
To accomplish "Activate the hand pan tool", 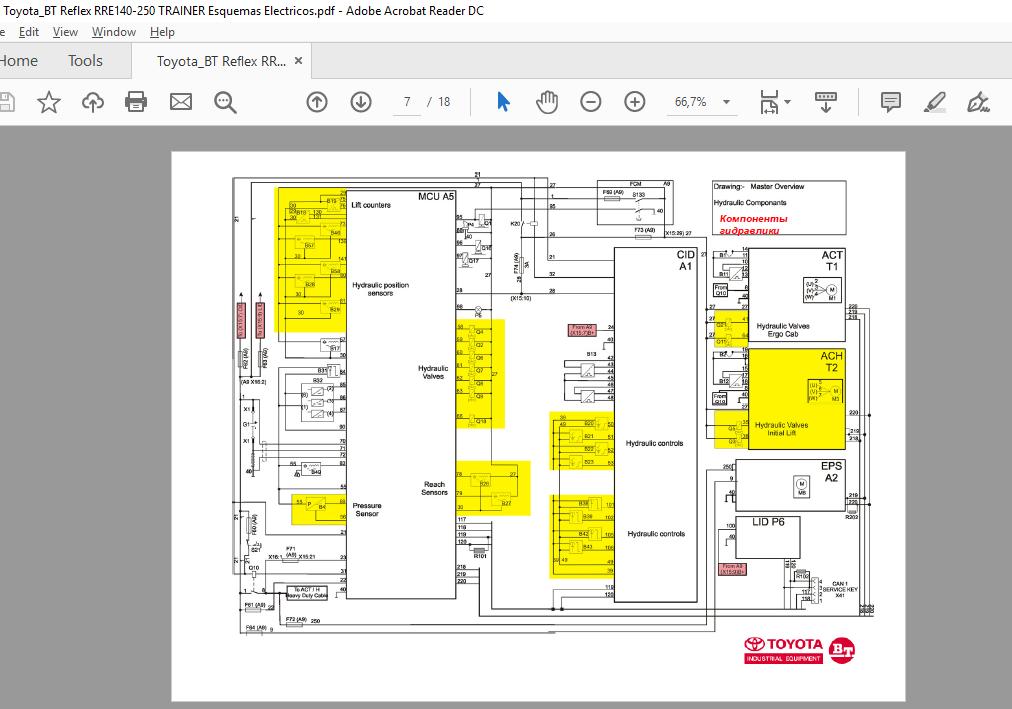I will tap(547, 102).
